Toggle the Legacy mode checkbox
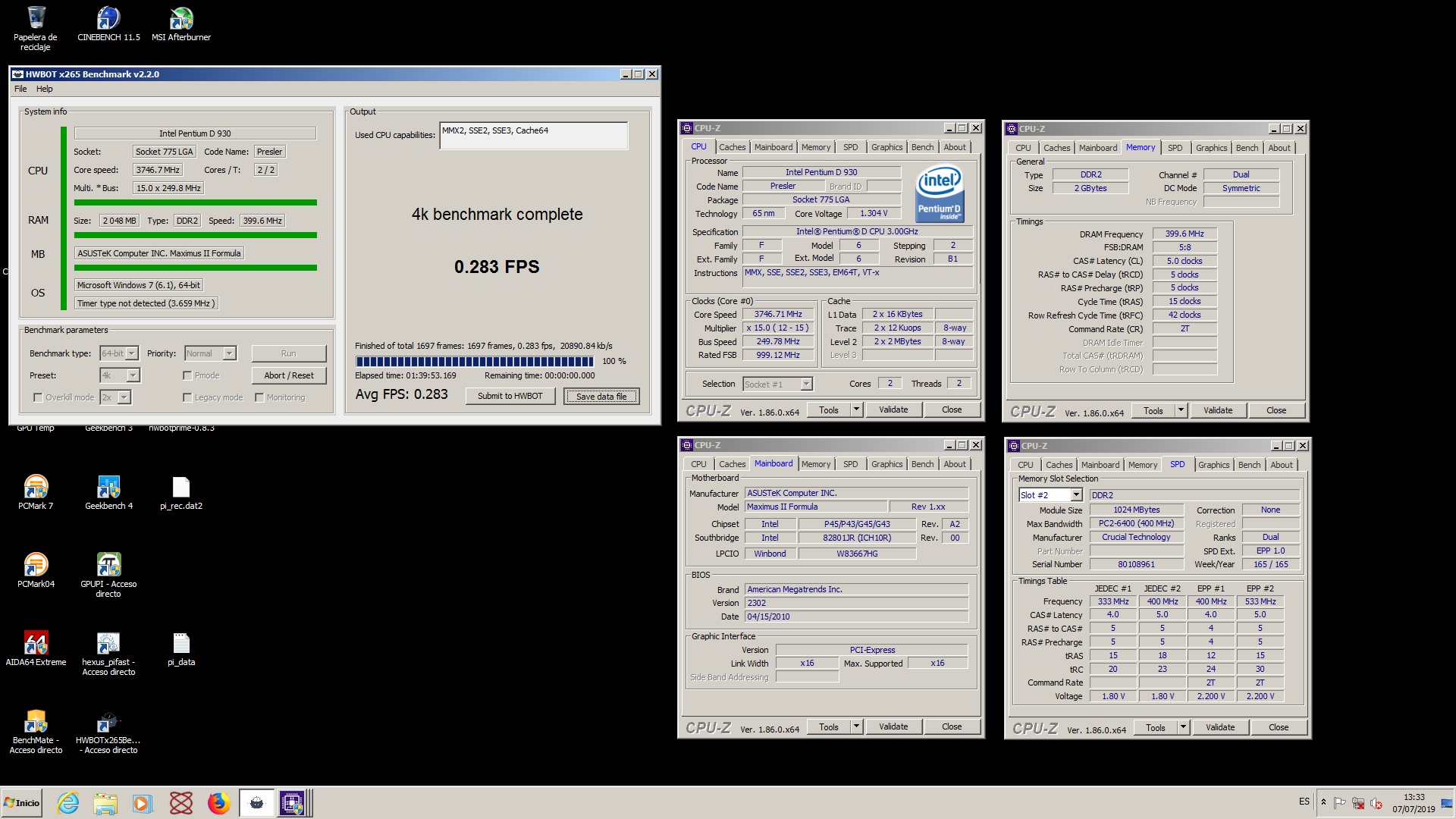Image resolution: width=1456 pixels, height=819 pixels. [187, 397]
